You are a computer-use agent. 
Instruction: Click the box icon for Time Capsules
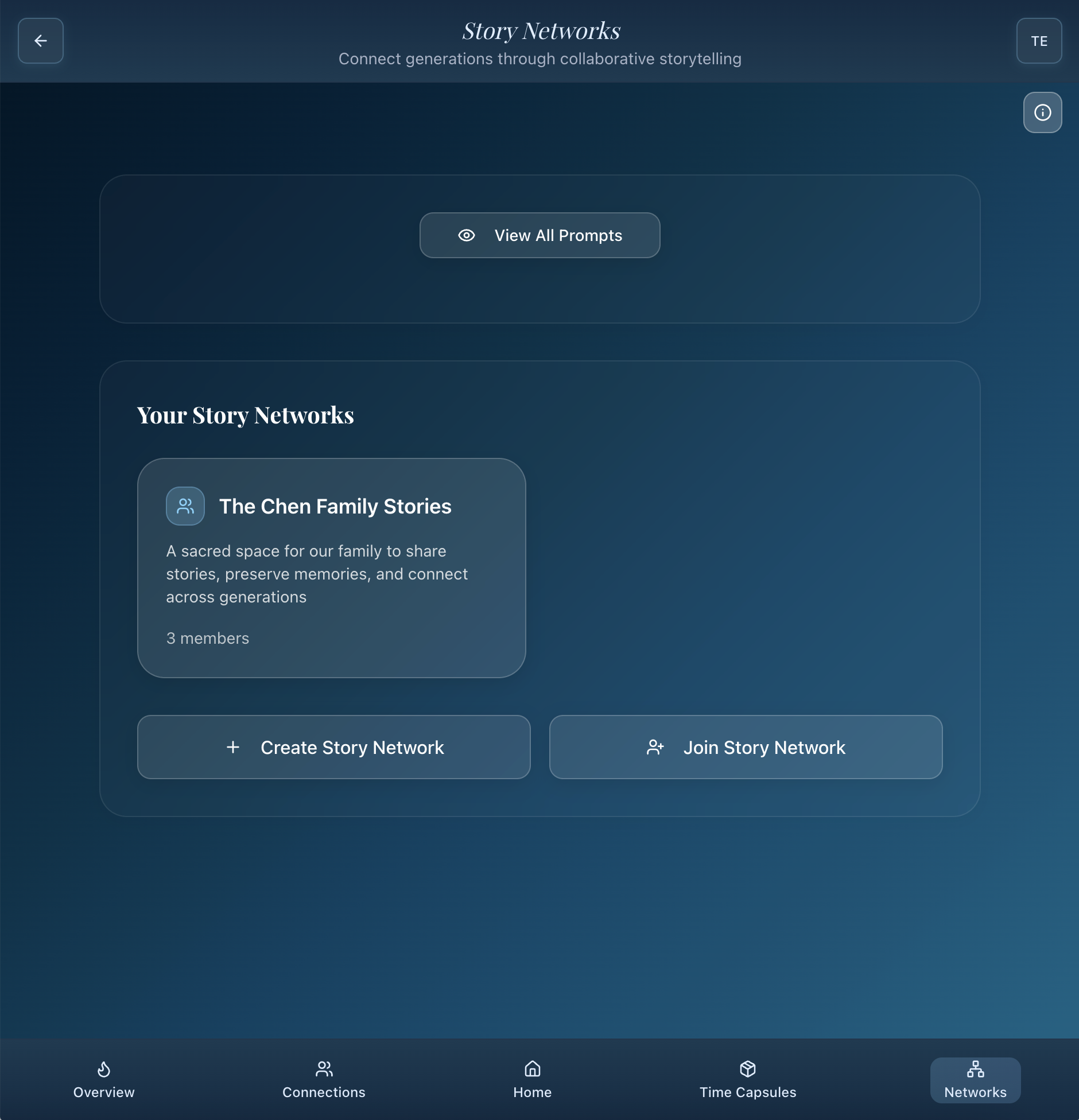tap(748, 1069)
